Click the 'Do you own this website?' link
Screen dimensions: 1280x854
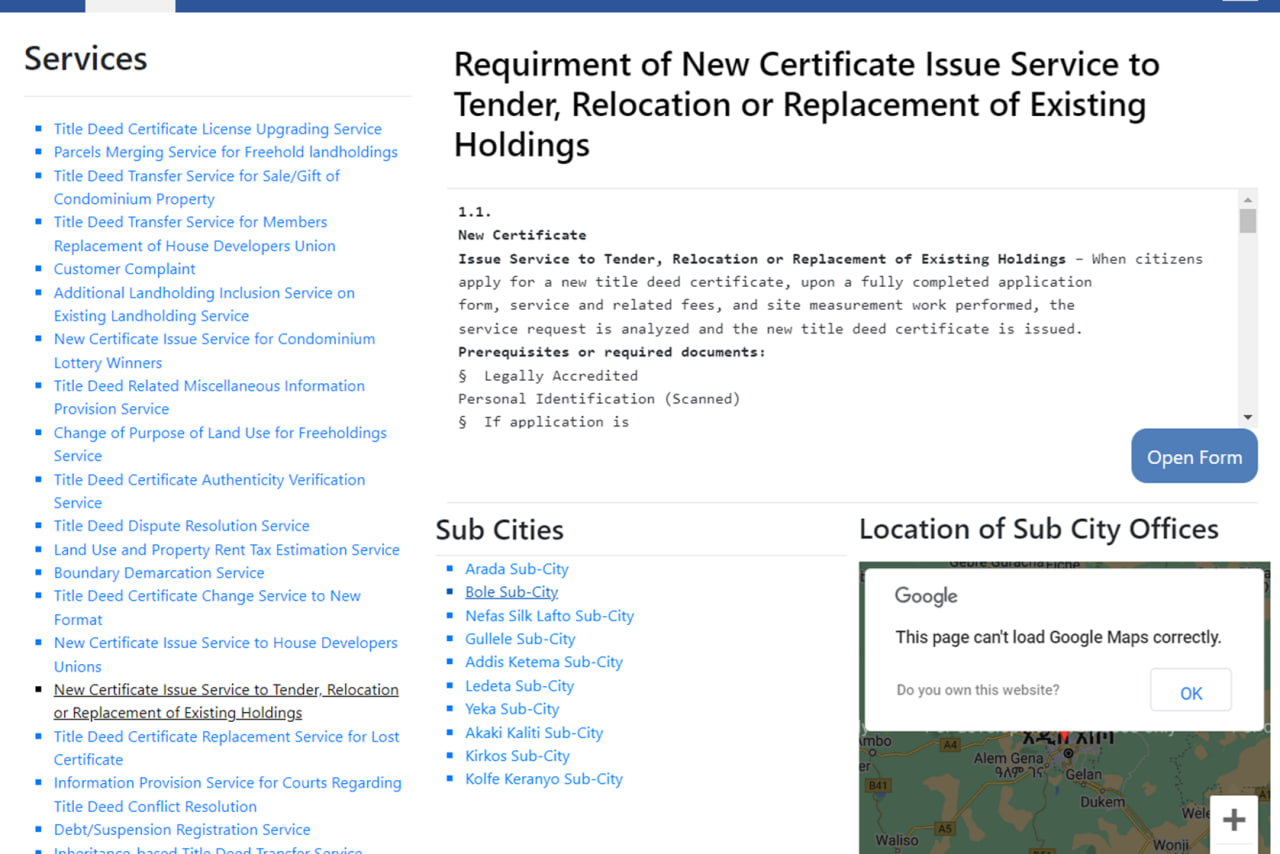click(977, 690)
